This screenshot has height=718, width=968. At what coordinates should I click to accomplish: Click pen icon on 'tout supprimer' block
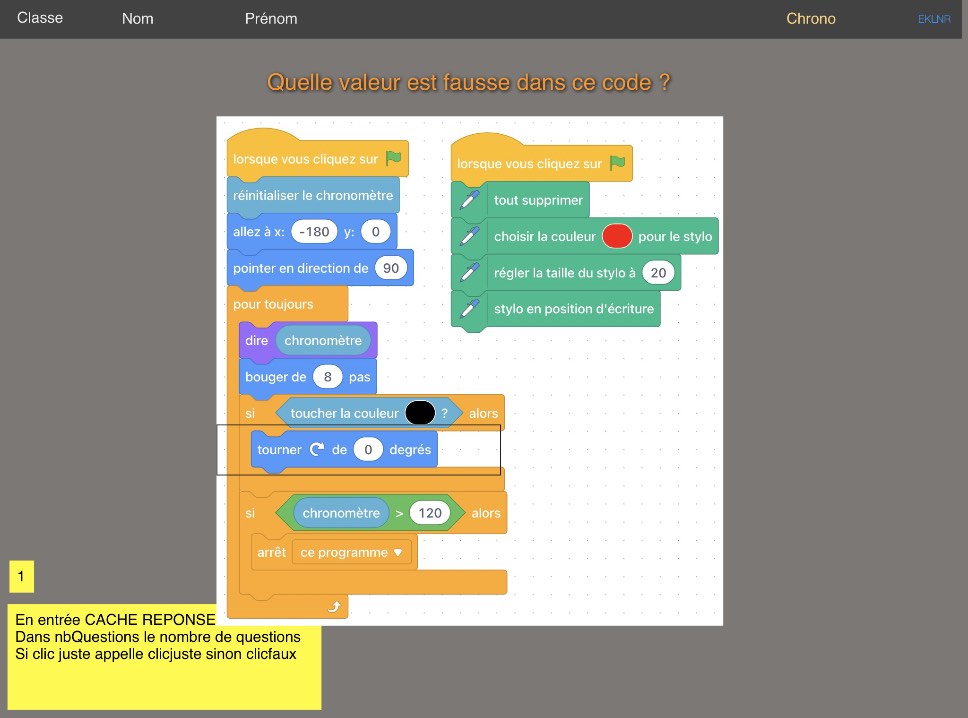470,200
